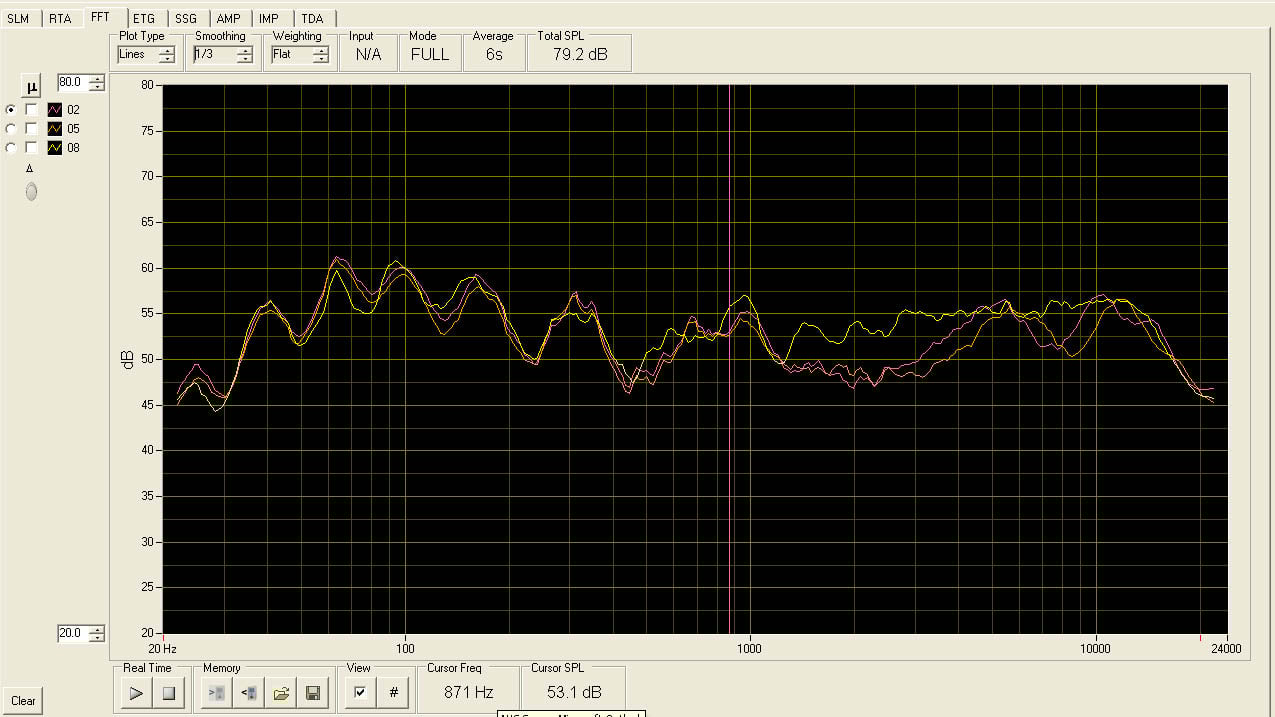Image resolution: width=1275 pixels, height=717 pixels.
Task: Switch to the RTA tab
Action: [x=60, y=19]
